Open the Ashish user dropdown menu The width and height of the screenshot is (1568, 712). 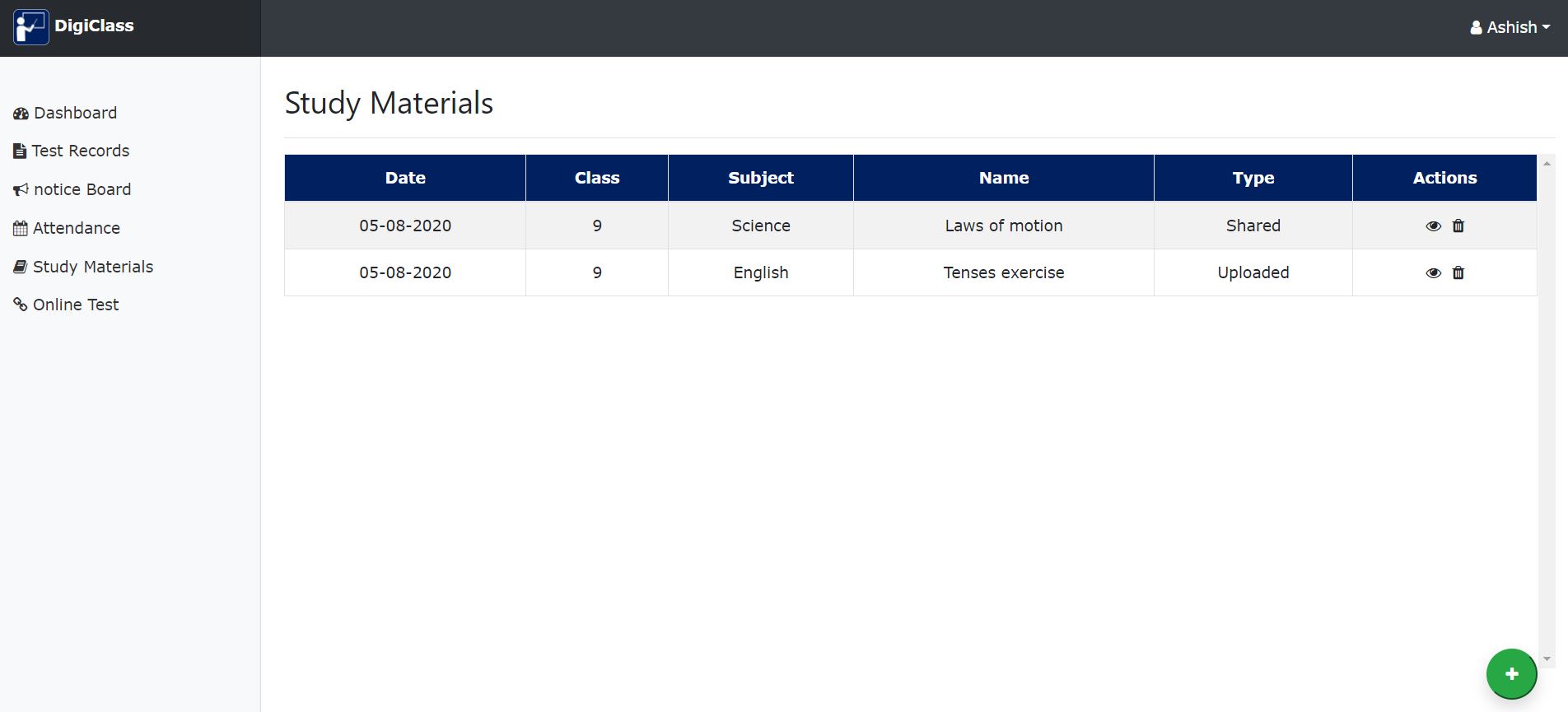[1510, 27]
